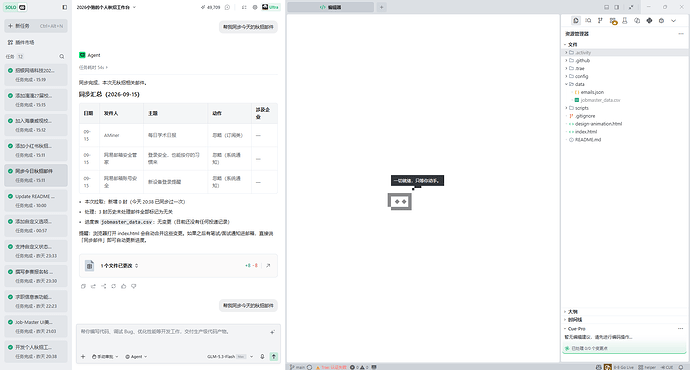Open index.html in explorer
The height and width of the screenshot is (370, 690).
point(624,132)
